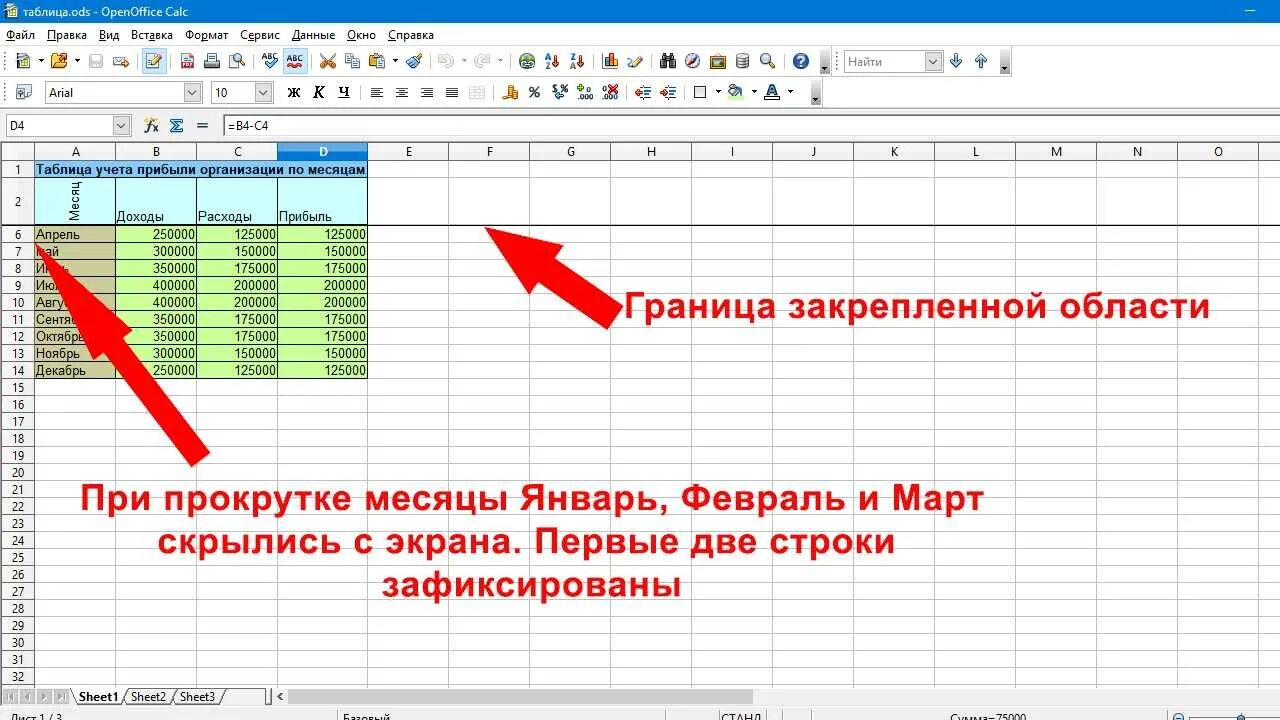
Task: Expand the font size 10 dropdown
Action: (x=264, y=92)
